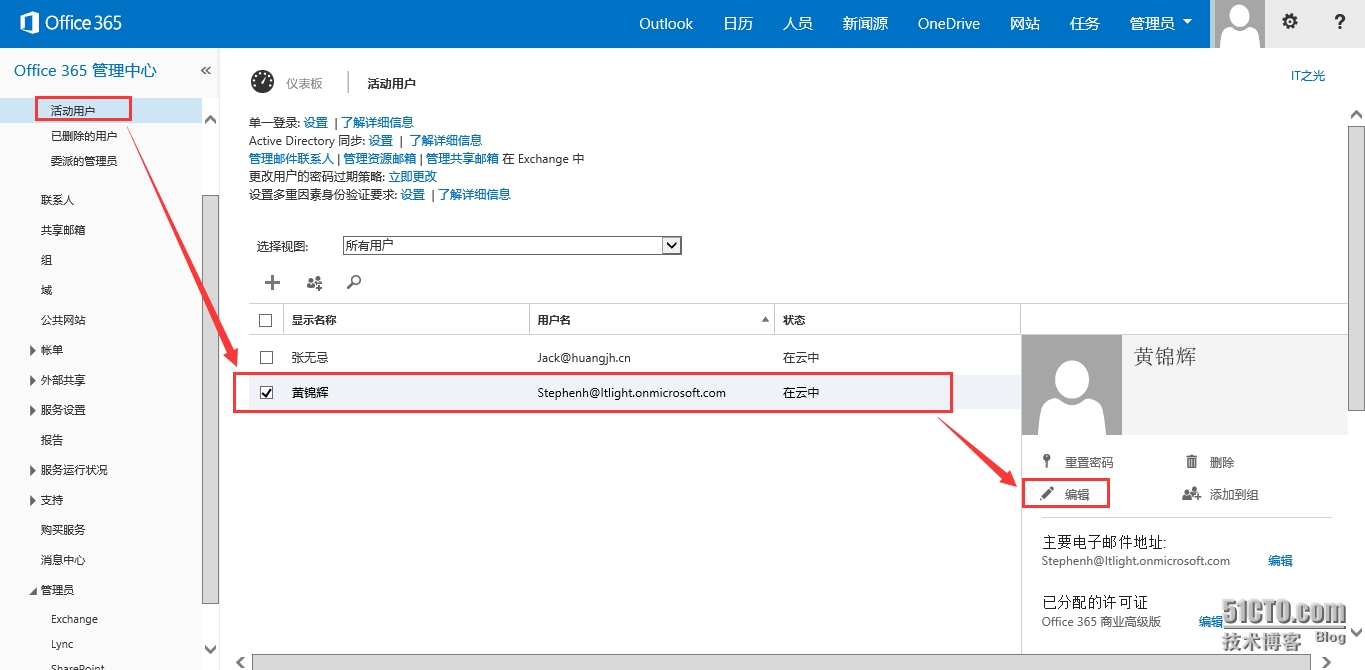This screenshot has width=1365, height=670.
Task: Expand the 服务设置 tree item
Action: [34, 410]
